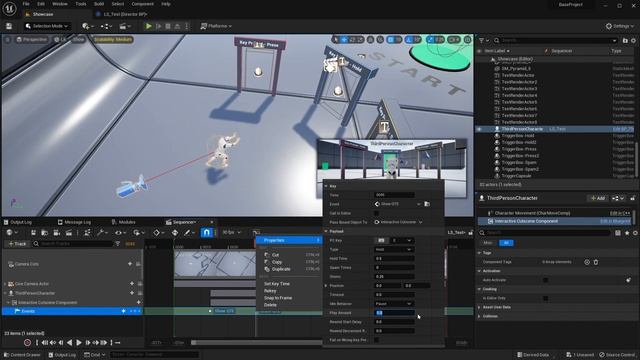Viewport: 640px width, 360px height.
Task: Add section on Events track plus icon
Action: pos(123,311)
